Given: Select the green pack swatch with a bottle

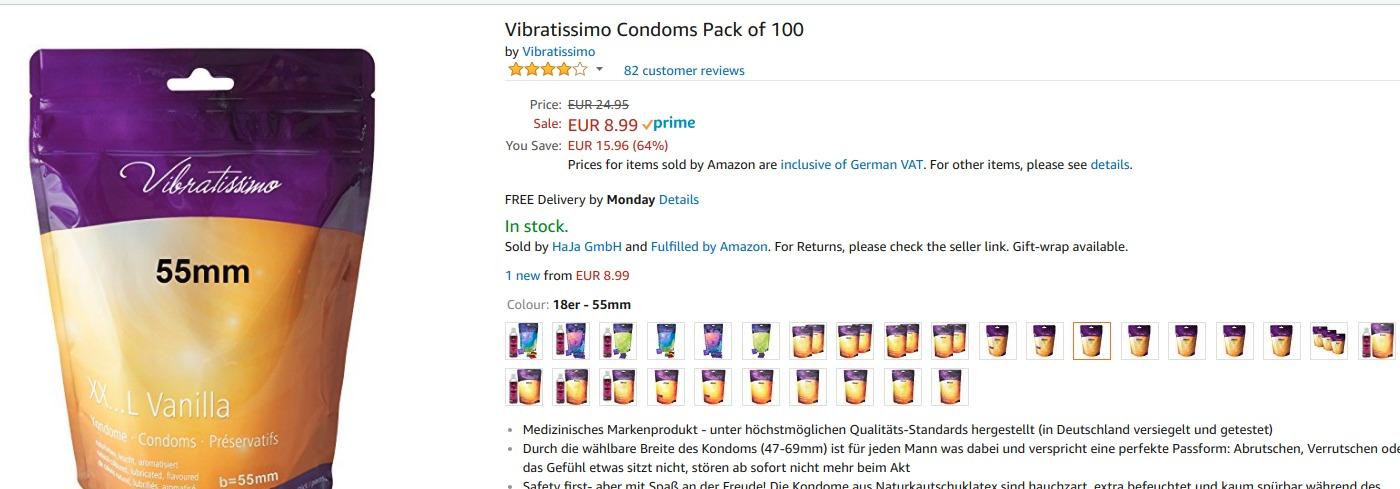Looking at the screenshot, I should click(618, 341).
